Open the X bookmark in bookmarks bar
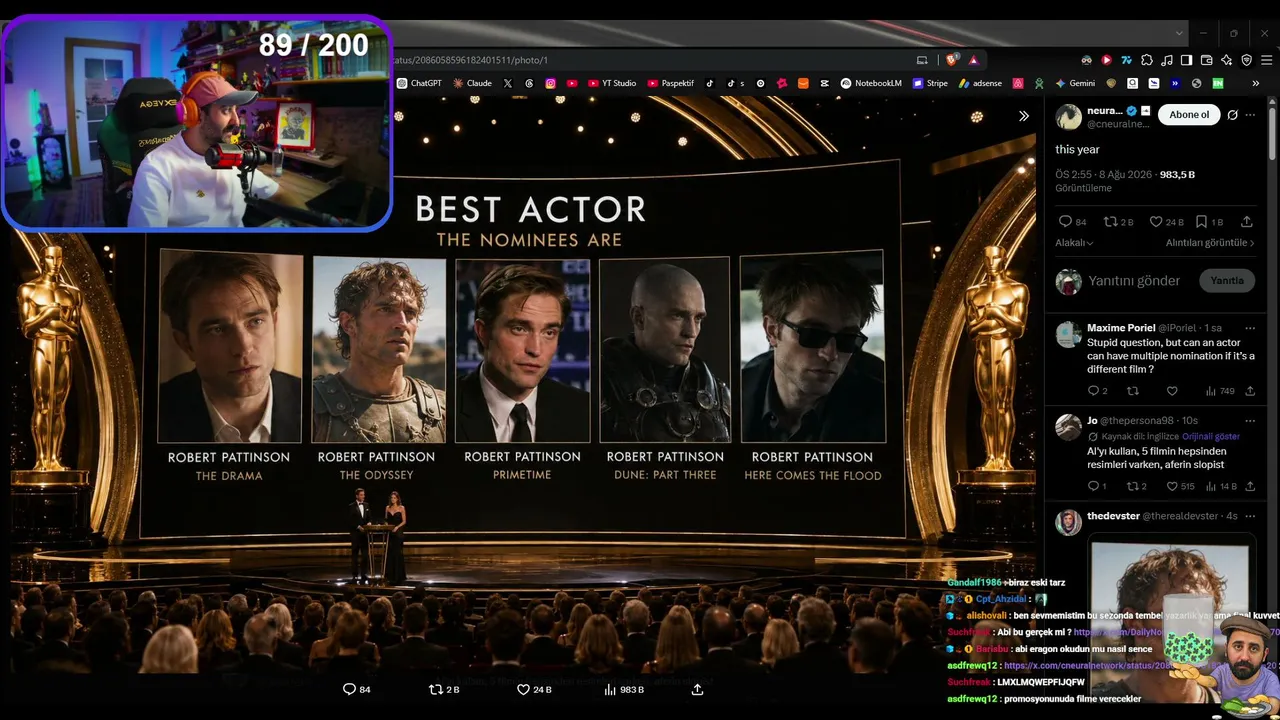This screenshot has height=720, width=1280. tap(508, 83)
